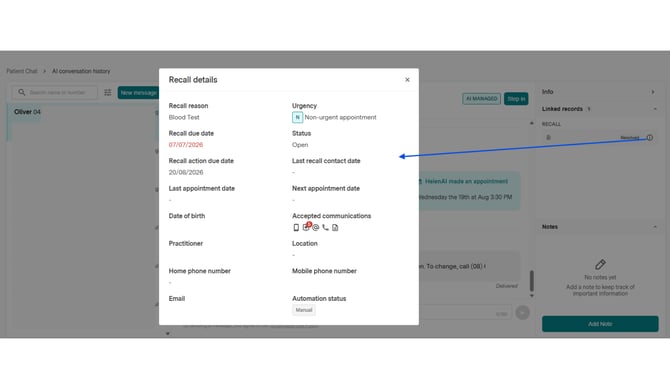
Task: Click the send message round button
Action: pyautogui.click(x=522, y=313)
